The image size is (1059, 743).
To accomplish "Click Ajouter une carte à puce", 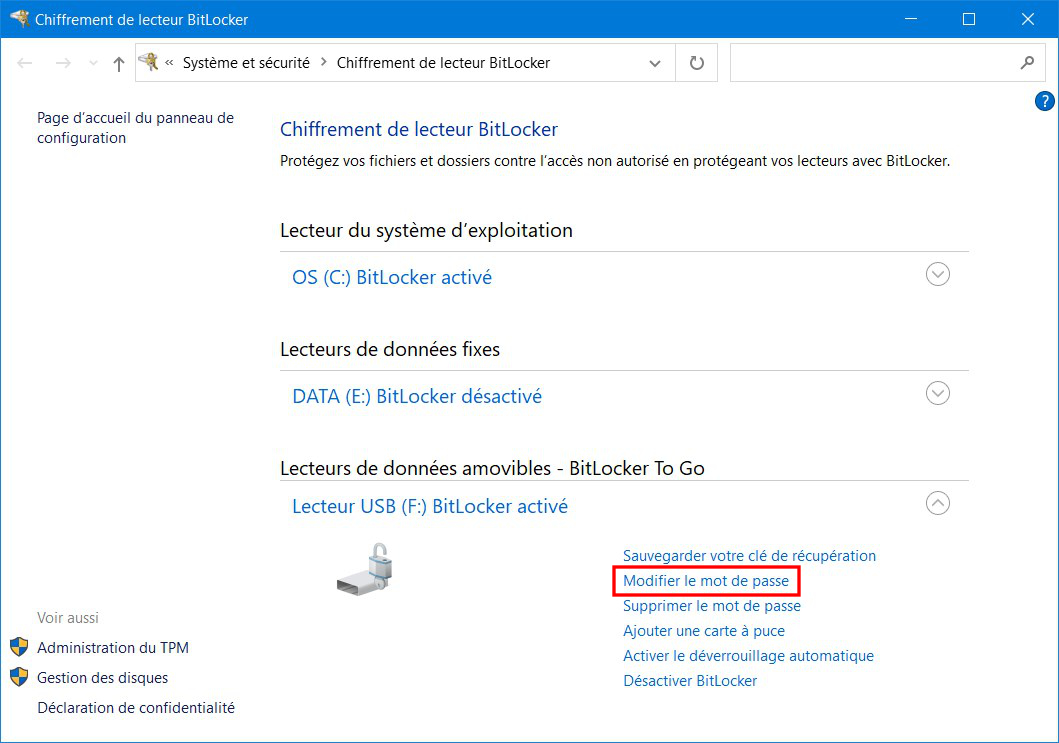I will click(x=704, y=630).
